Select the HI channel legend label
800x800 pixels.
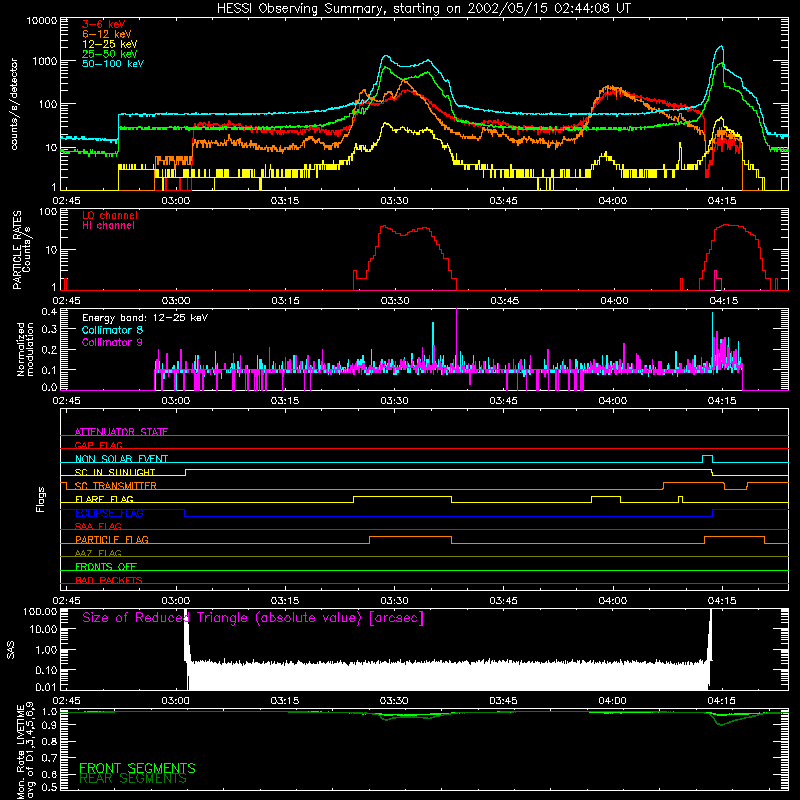click(108, 226)
